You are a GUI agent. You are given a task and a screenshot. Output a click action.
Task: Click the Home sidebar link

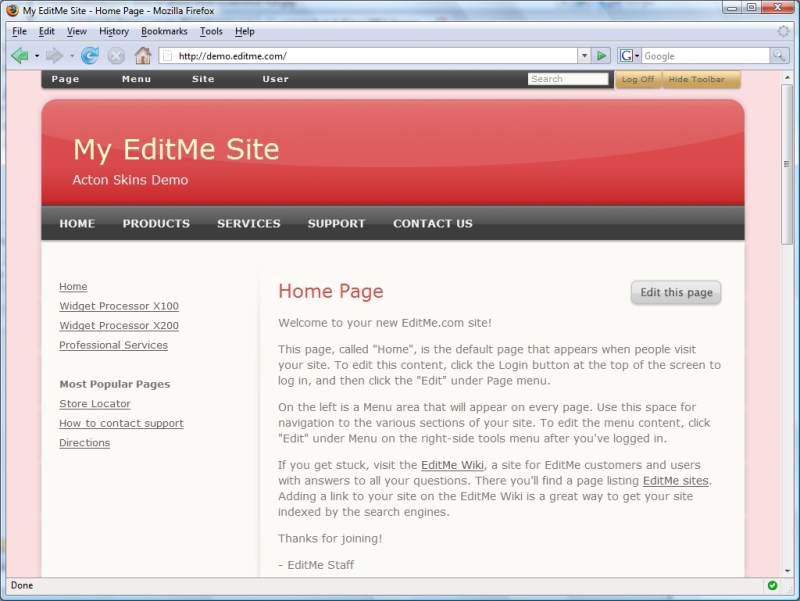coord(73,287)
